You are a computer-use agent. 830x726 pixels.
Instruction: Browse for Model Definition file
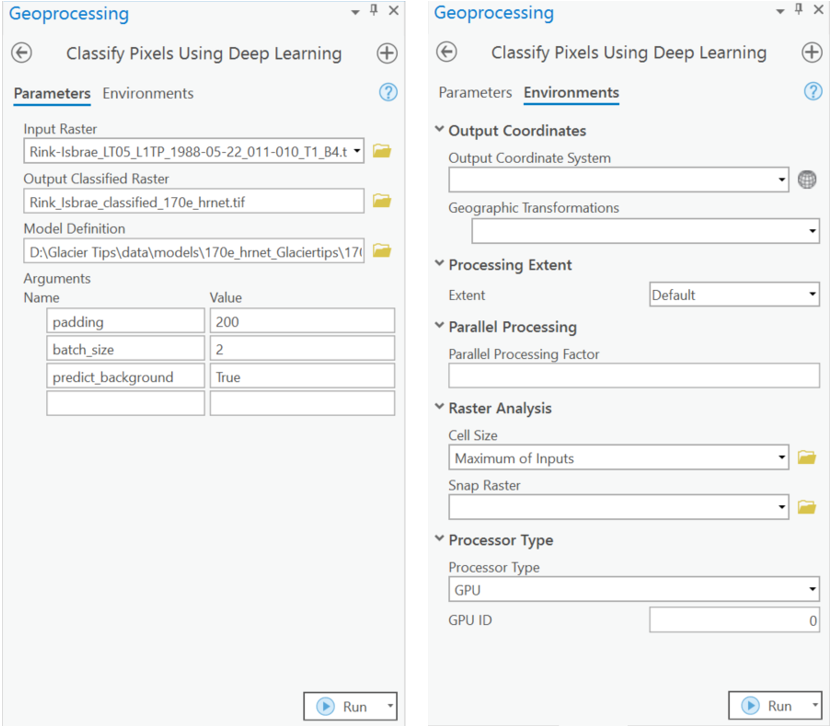click(381, 251)
